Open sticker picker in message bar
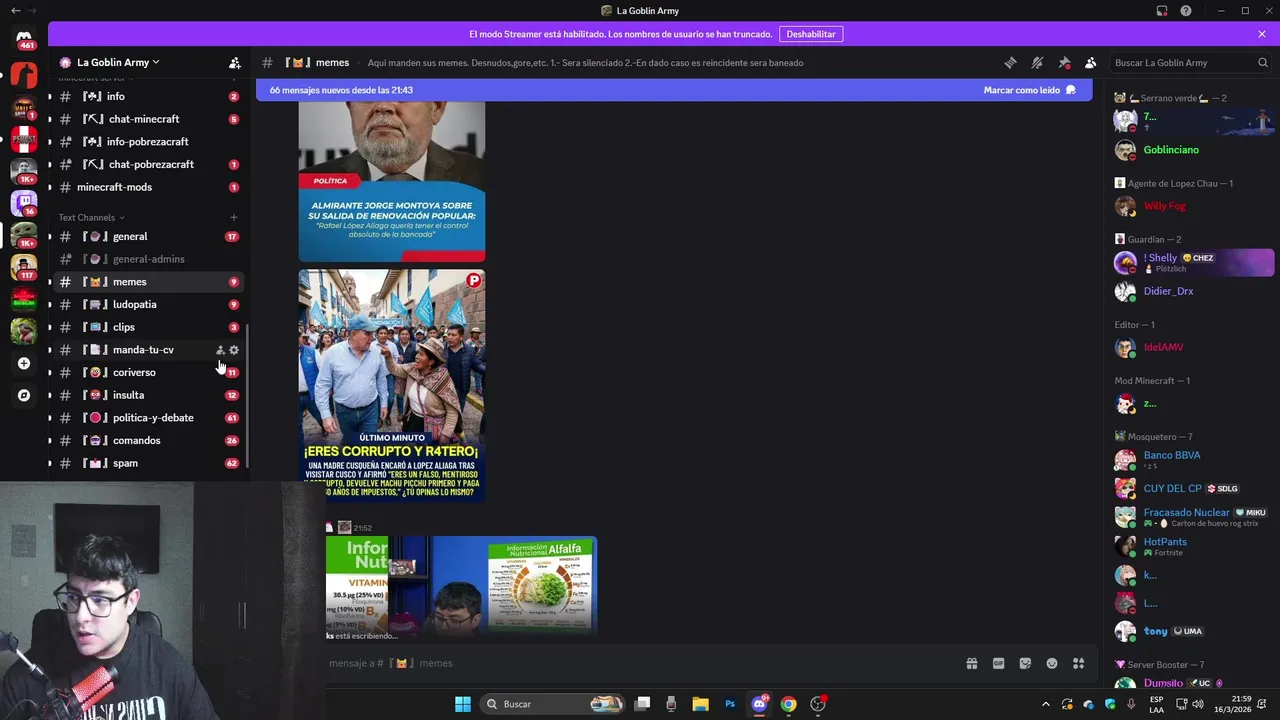The image size is (1280, 720). tap(1025, 663)
